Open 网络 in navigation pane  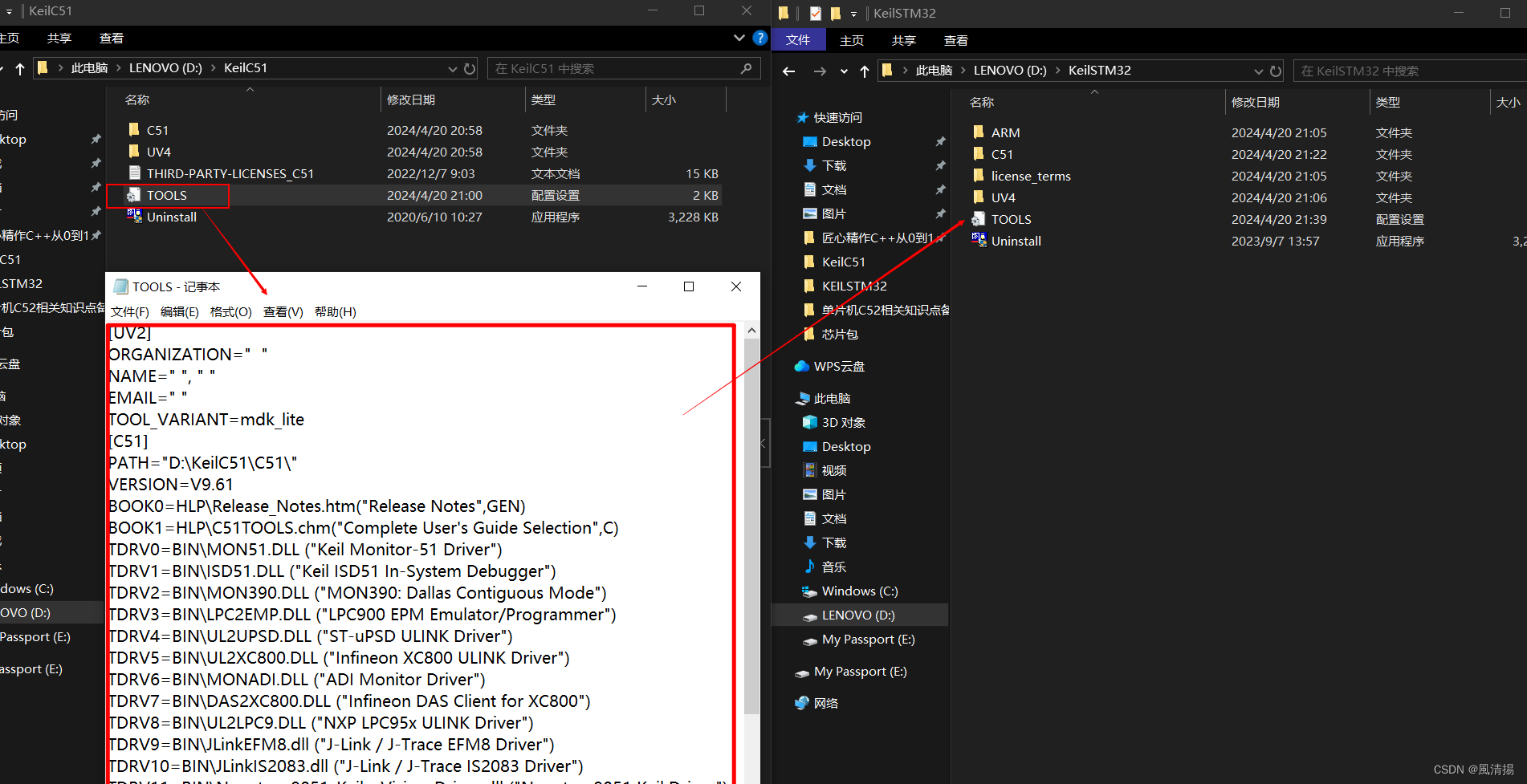point(825,703)
